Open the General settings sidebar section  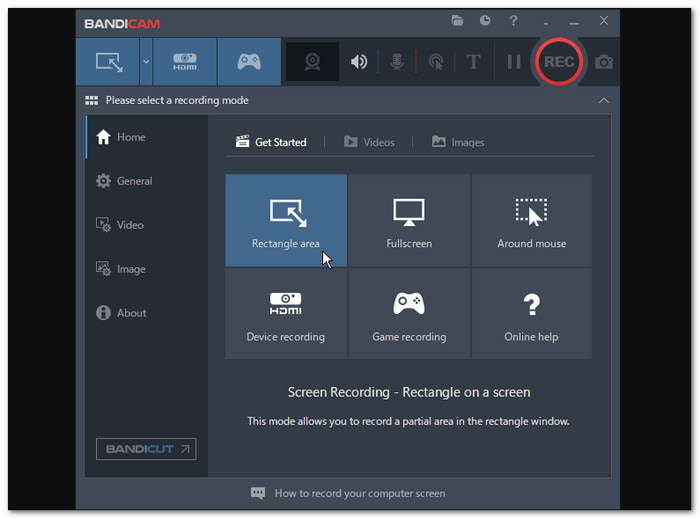[x=147, y=181]
